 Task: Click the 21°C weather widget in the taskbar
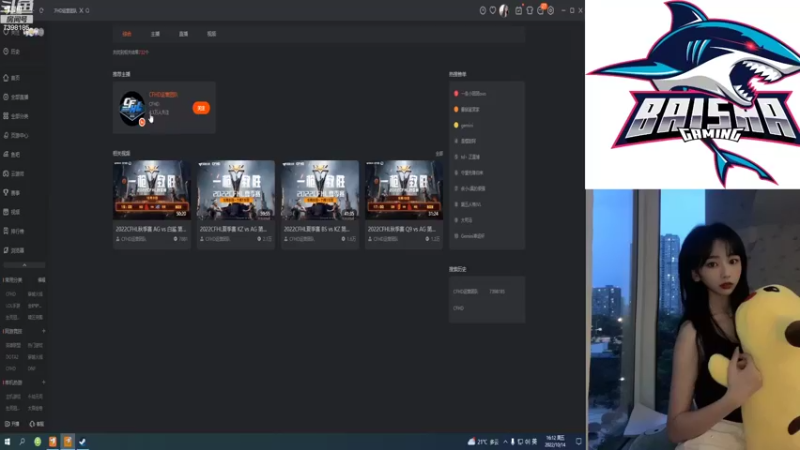483,442
